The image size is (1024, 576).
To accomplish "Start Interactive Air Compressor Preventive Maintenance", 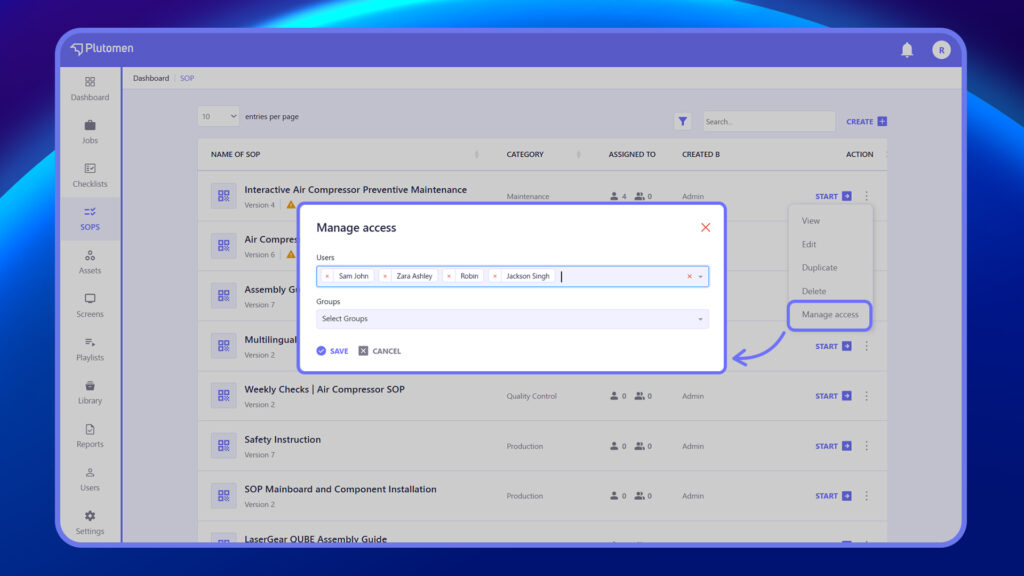I will point(833,196).
